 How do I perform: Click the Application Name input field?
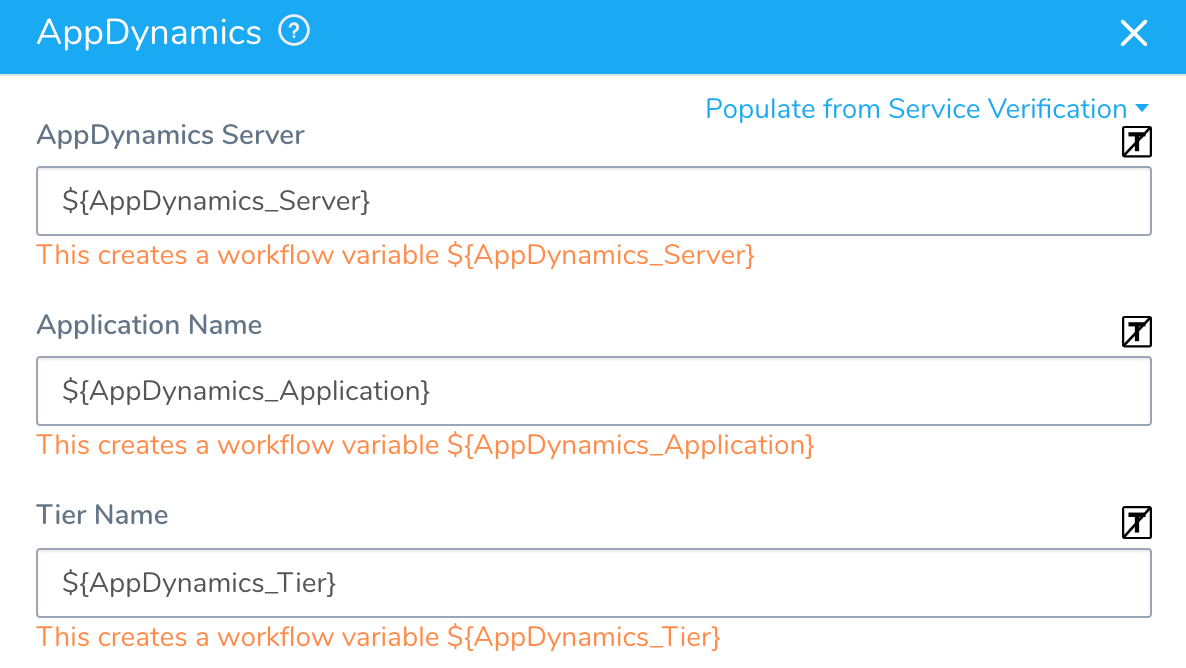(x=594, y=391)
